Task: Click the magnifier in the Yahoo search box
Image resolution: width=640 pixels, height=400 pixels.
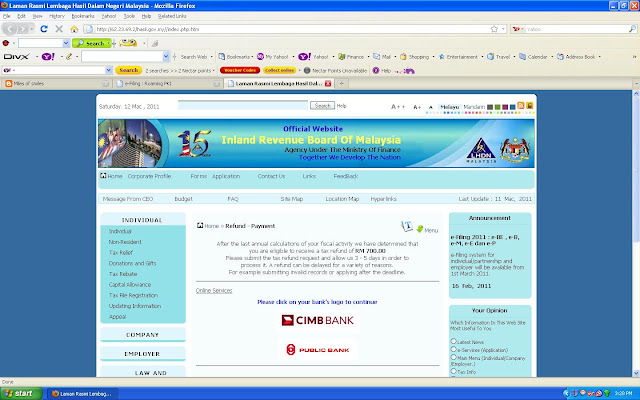Action: (632, 29)
